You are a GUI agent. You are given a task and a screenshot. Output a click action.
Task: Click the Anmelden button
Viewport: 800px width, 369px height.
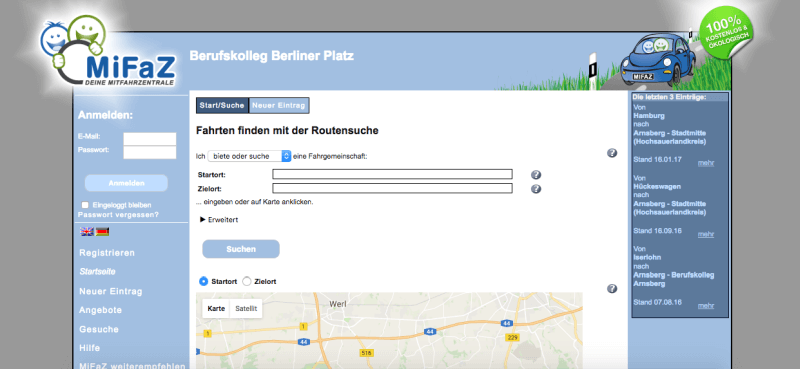(126, 183)
